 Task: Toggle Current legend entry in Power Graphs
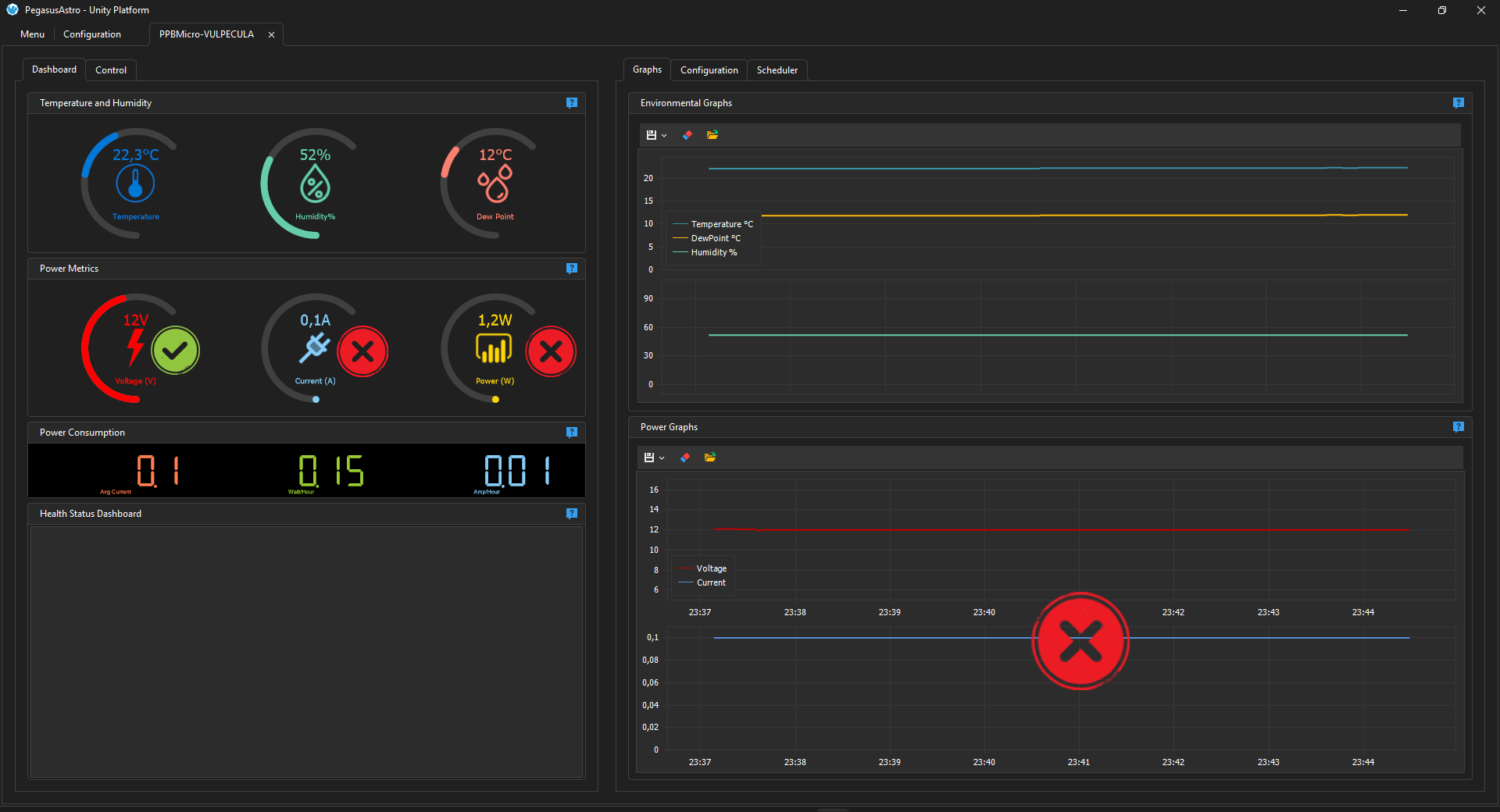pyautogui.click(x=703, y=582)
